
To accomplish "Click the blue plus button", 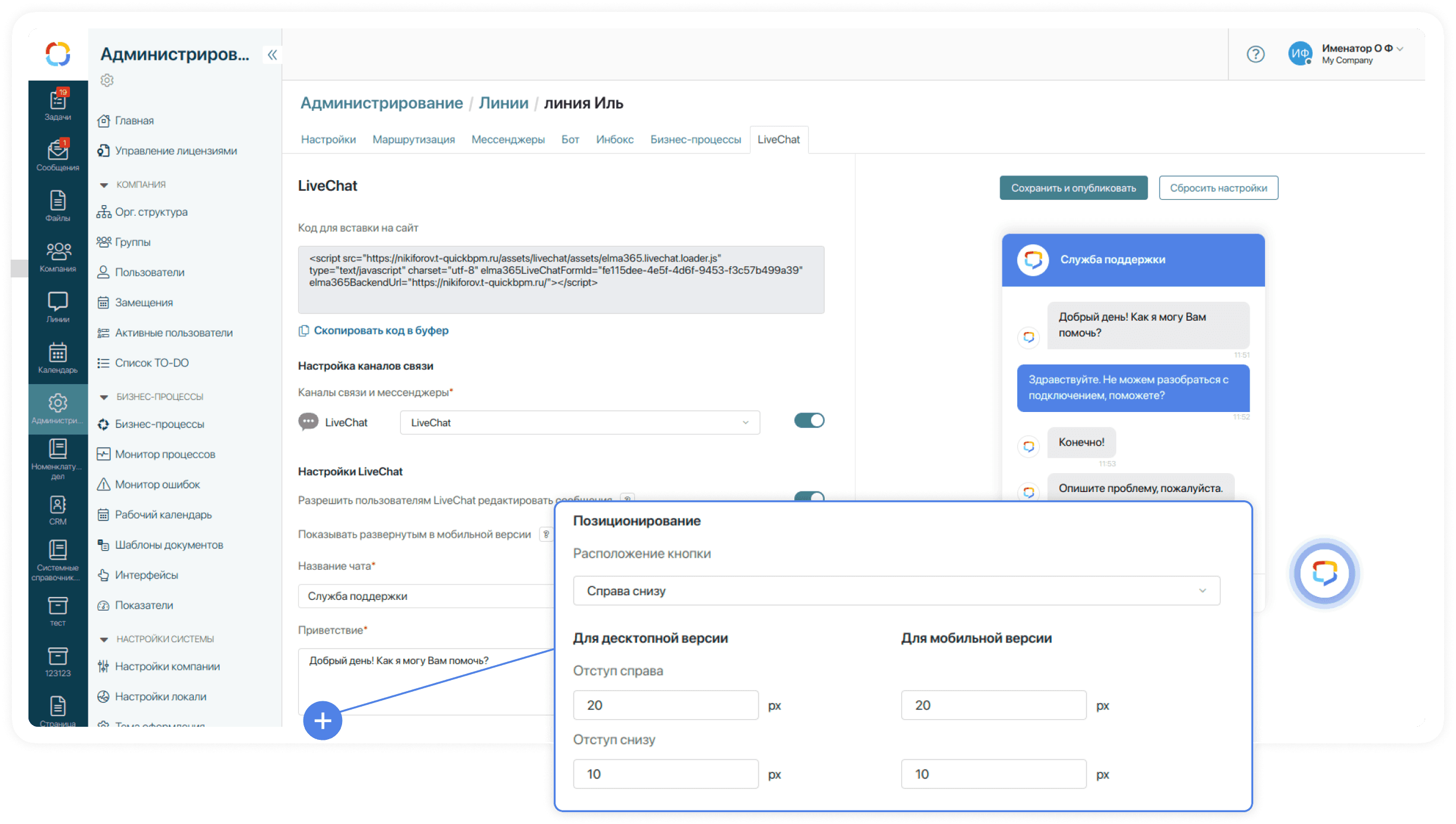I will tap(323, 721).
